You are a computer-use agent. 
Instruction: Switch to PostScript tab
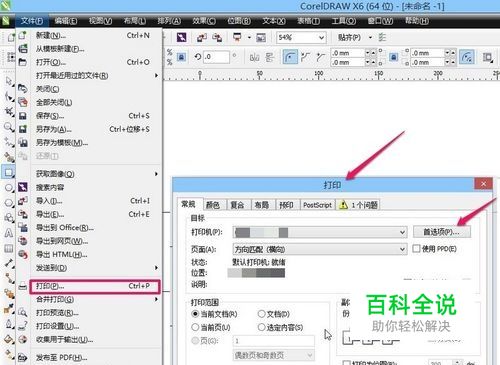pyautogui.click(x=317, y=205)
